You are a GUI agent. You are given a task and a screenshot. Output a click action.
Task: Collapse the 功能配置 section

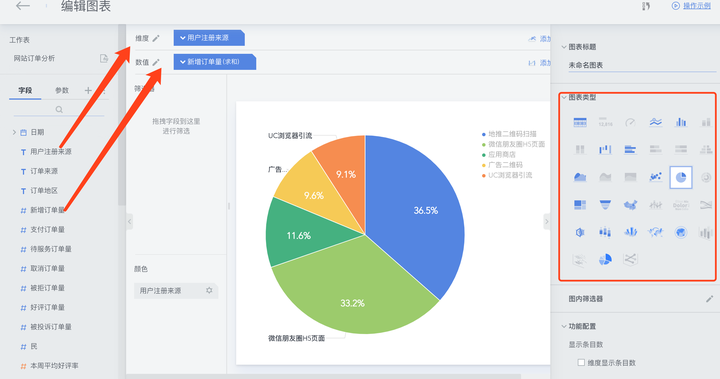564,326
